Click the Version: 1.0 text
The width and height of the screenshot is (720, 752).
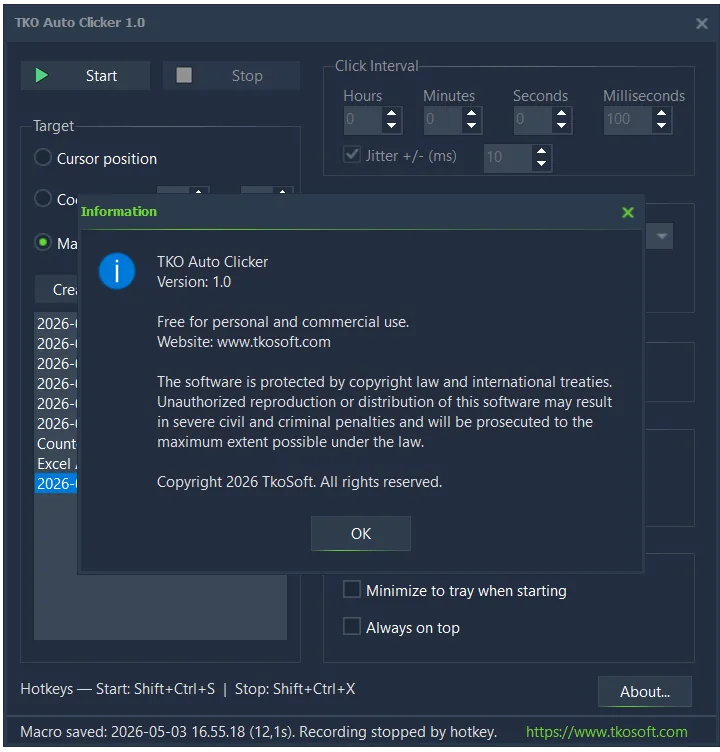coord(194,282)
